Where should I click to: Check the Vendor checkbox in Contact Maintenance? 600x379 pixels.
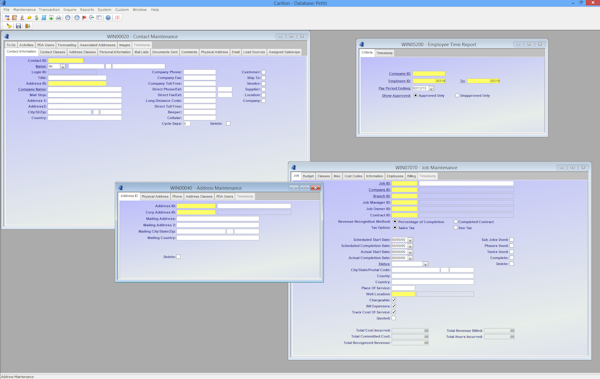point(263,83)
